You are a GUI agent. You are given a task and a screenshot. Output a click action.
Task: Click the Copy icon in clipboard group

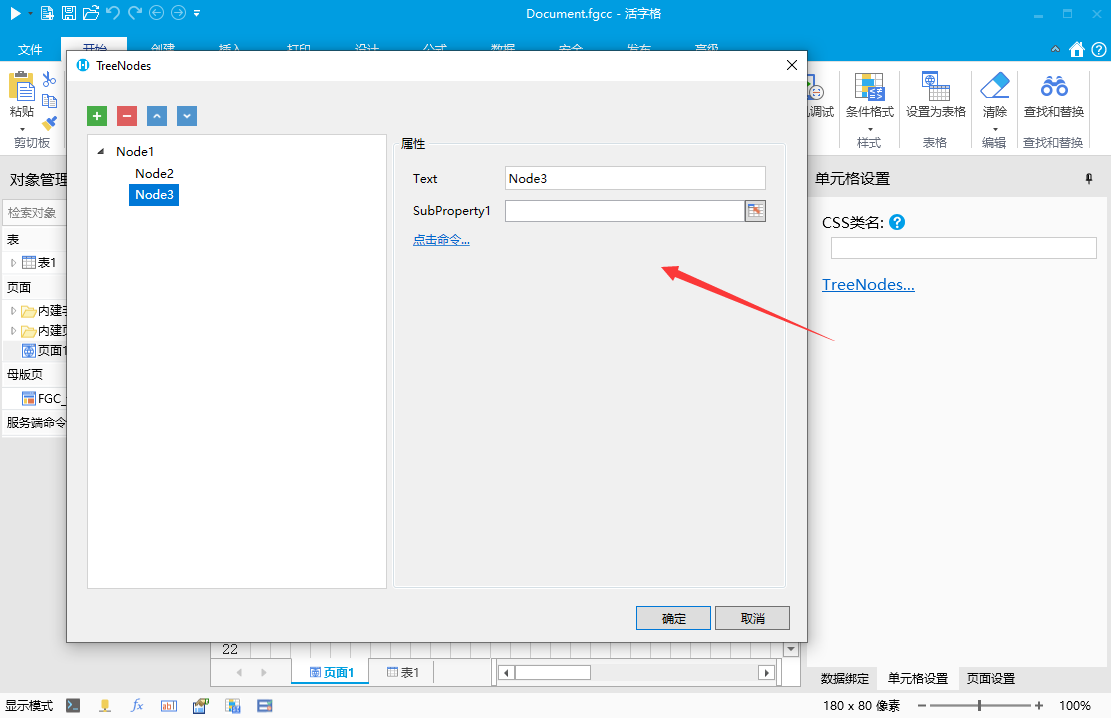point(49,101)
